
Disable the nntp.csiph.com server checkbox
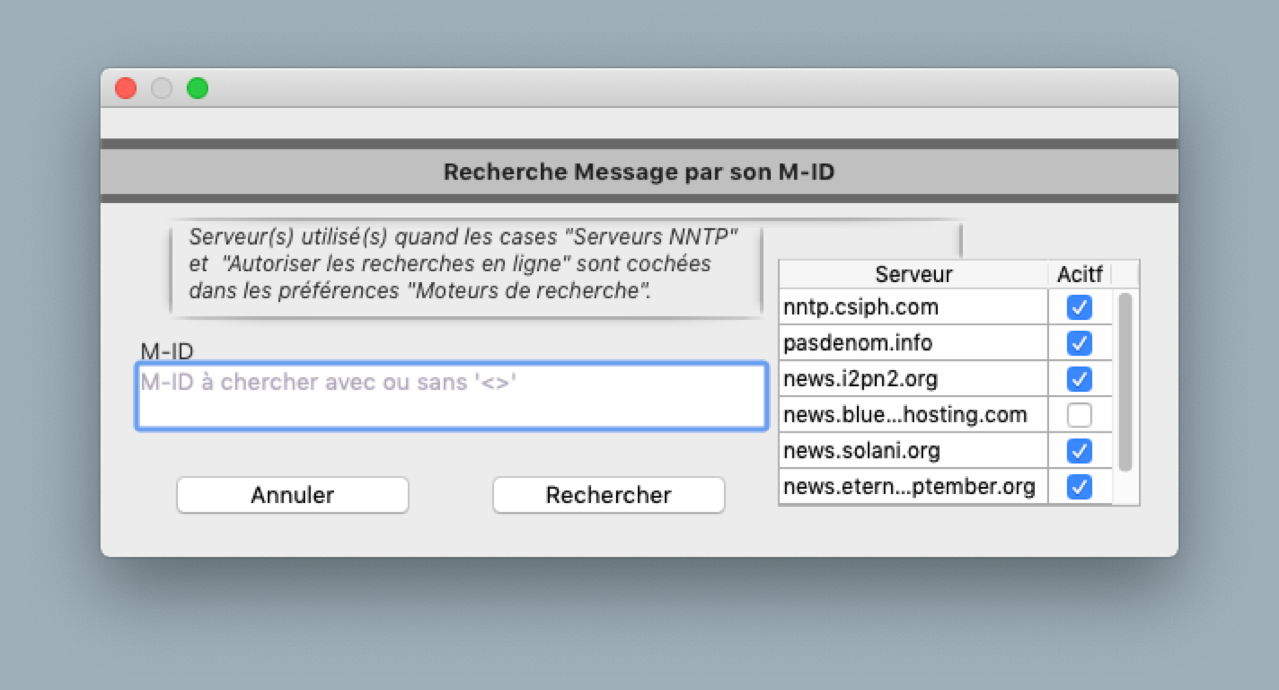1079,307
